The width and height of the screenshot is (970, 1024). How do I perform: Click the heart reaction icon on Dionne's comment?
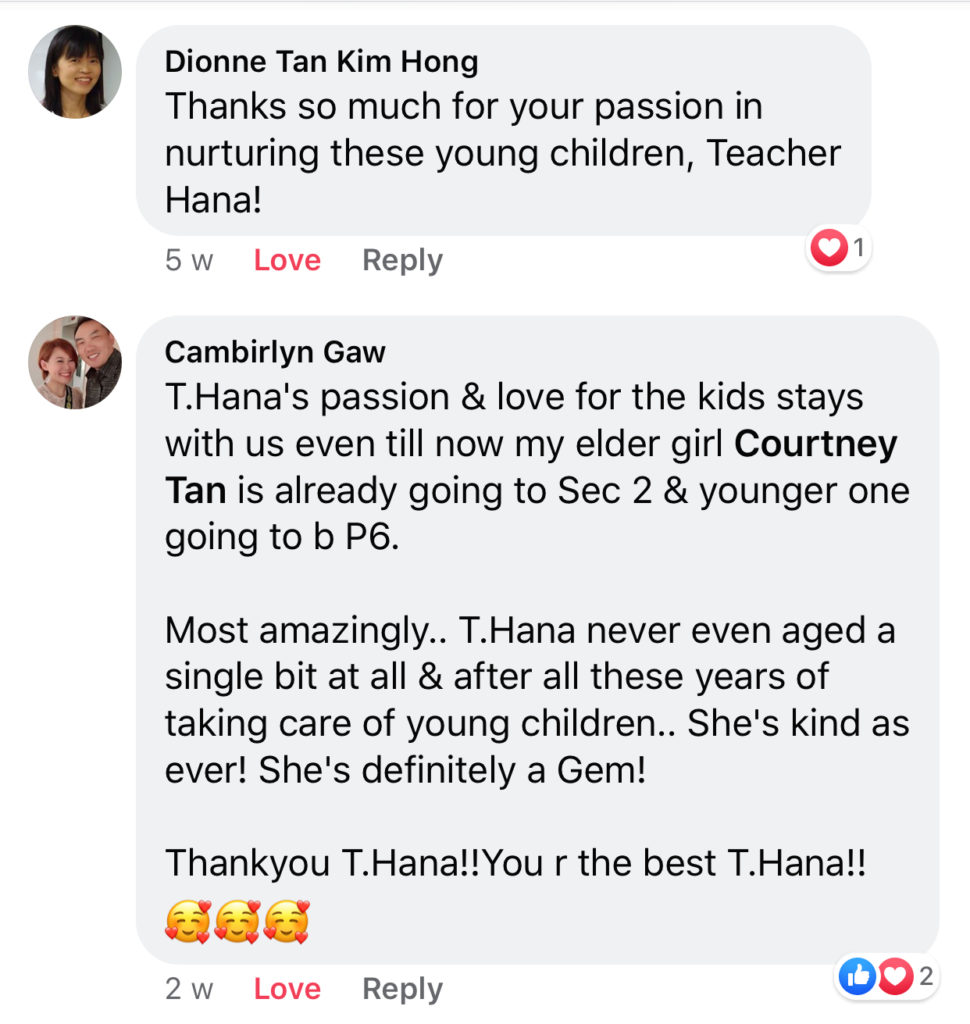[828, 248]
